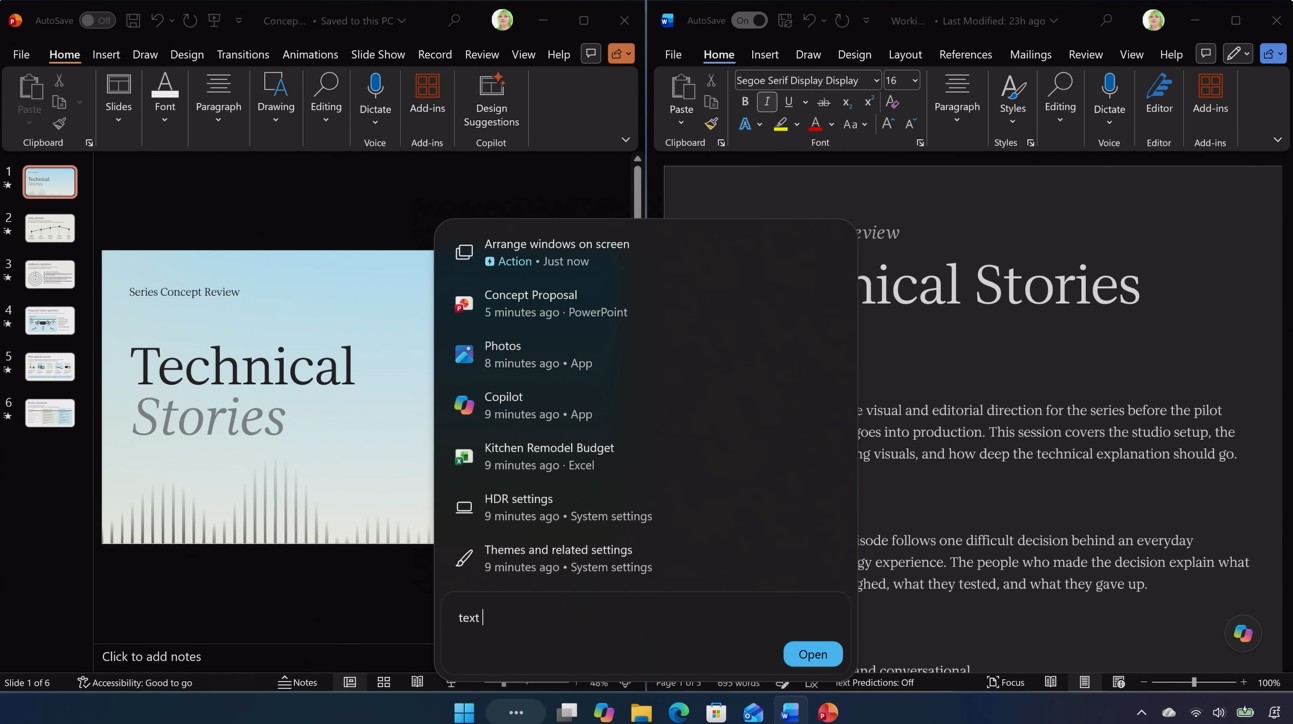Screen dimensions: 1293x724
Task: Collapse the Word ribbon with the chevron
Action: click(1277, 140)
